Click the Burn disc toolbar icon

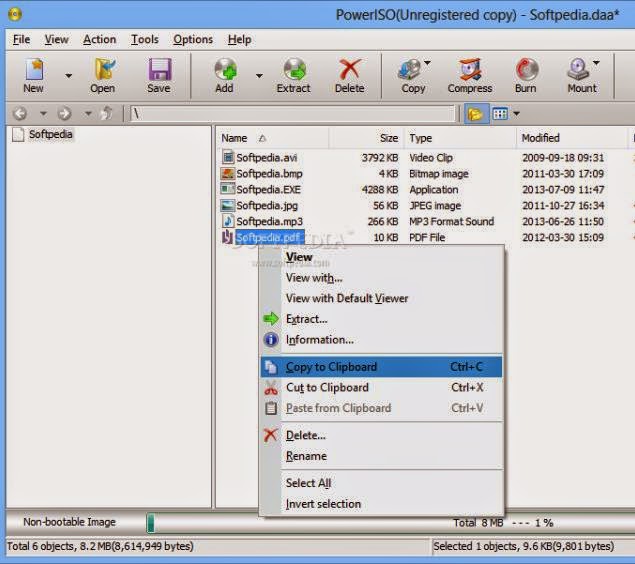526,69
